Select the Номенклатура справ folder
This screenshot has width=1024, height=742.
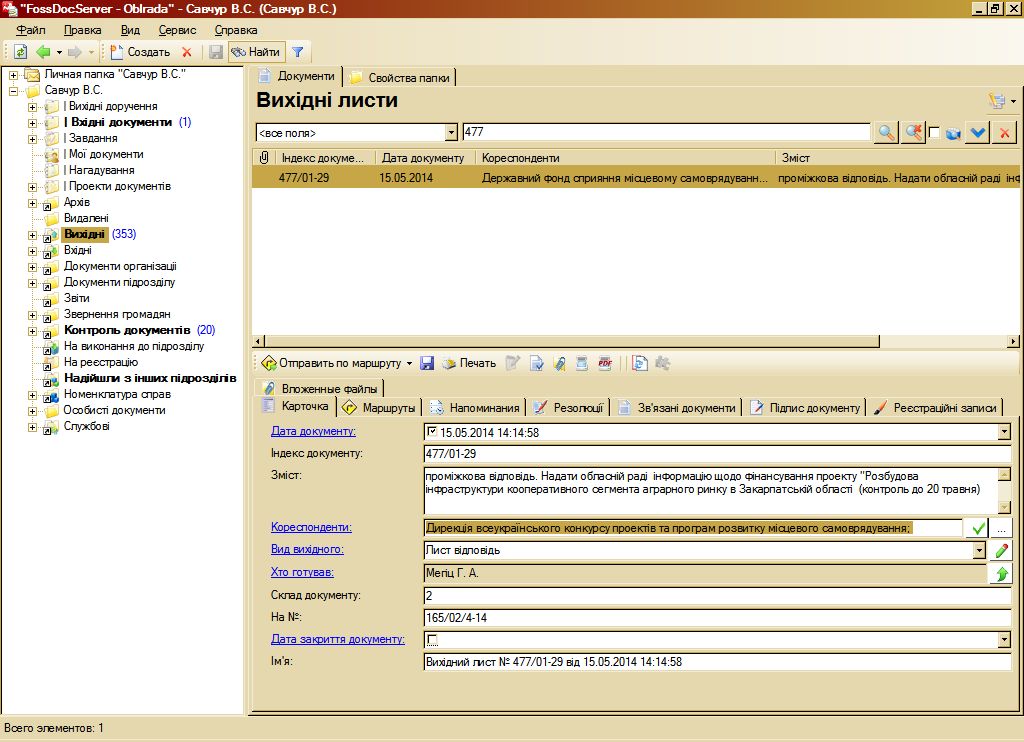pos(117,395)
